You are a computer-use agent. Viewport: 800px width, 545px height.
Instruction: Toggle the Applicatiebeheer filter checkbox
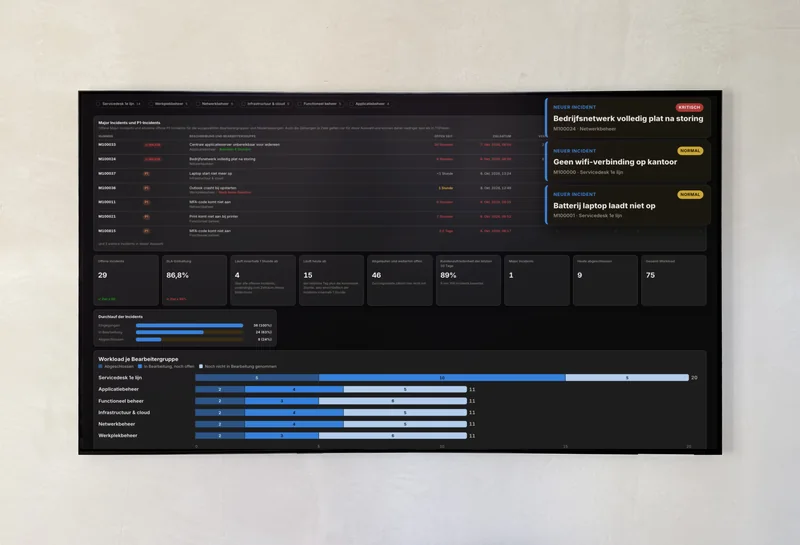point(352,104)
